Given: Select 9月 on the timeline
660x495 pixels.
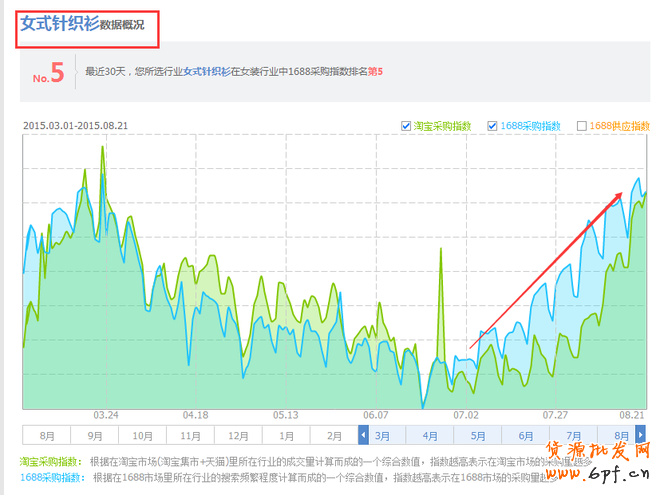Looking at the screenshot, I should click(94, 436).
